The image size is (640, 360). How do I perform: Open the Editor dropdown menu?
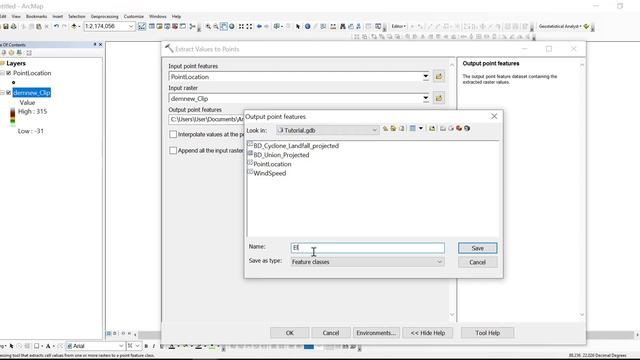coord(398,27)
